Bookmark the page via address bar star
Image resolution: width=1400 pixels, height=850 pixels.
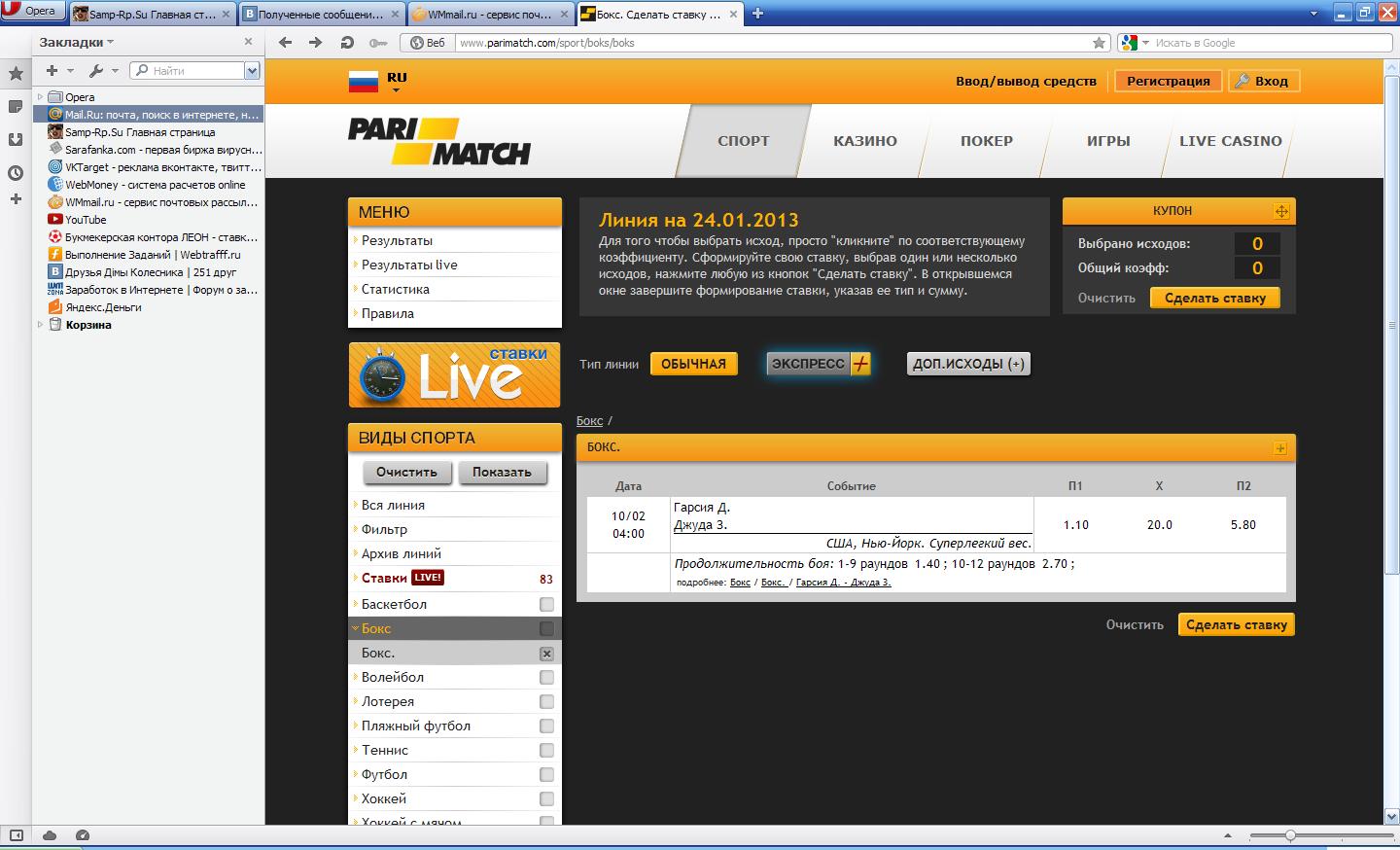click(1100, 43)
